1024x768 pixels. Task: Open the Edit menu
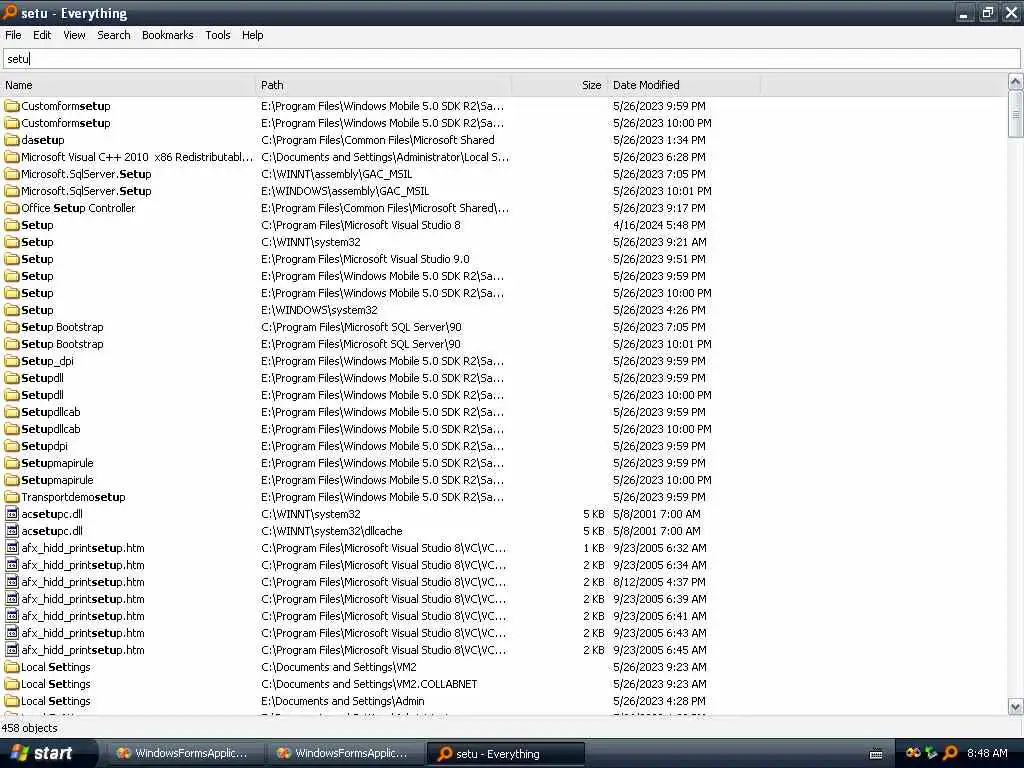click(x=42, y=35)
